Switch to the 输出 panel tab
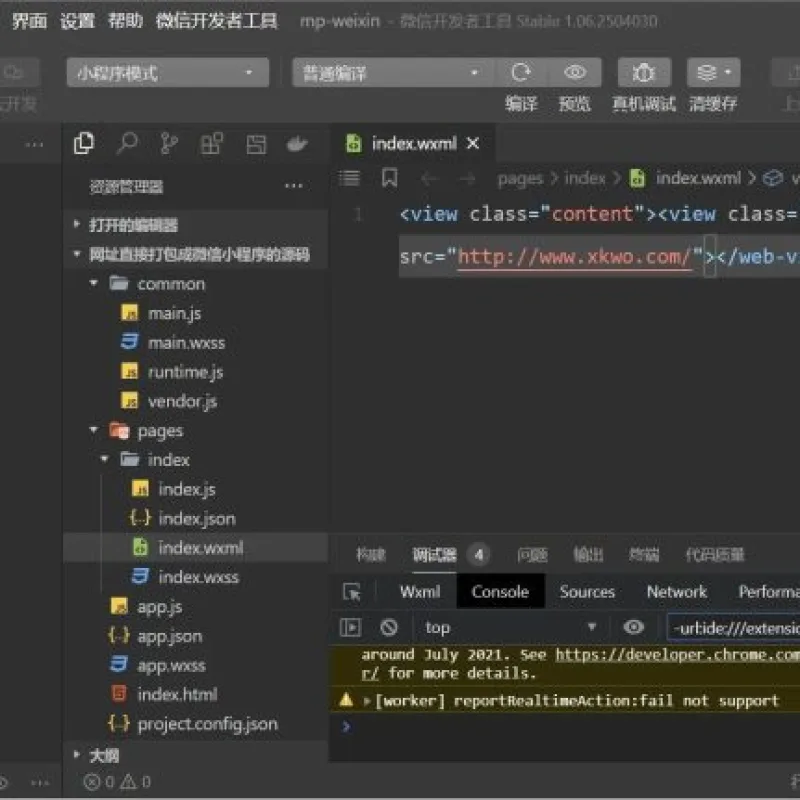800x800 pixels. [x=588, y=555]
